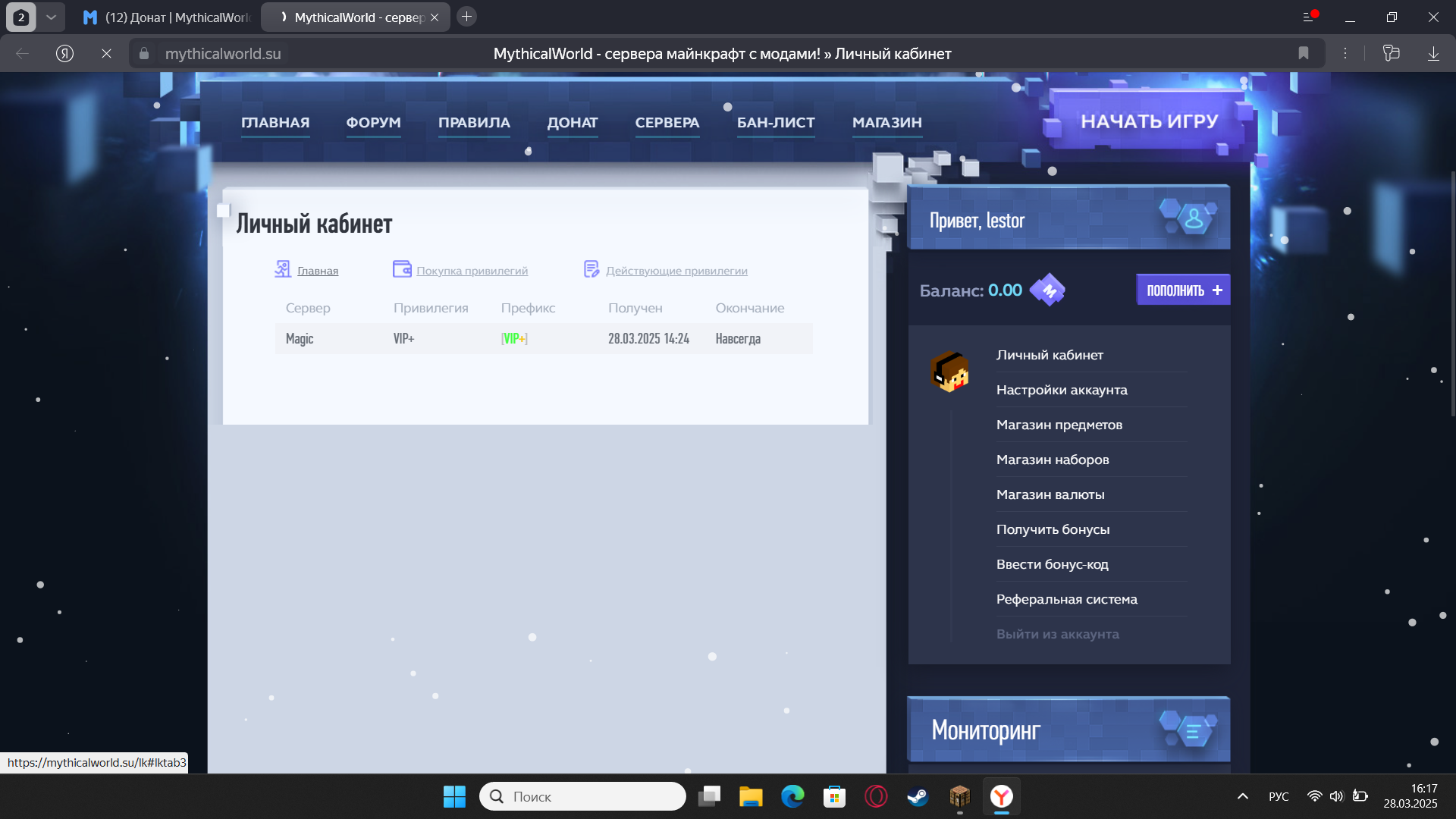Bookmark this page with the bookmark icon
Image resolution: width=1456 pixels, height=819 pixels.
pyautogui.click(x=1303, y=53)
